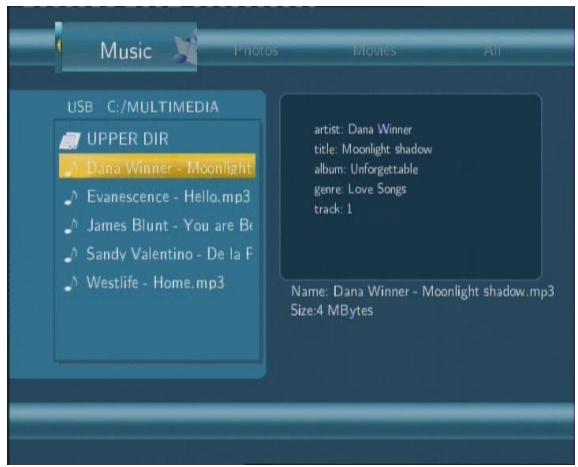
Task: Click note icon beside Evanescence track
Action: click(71, 198)
